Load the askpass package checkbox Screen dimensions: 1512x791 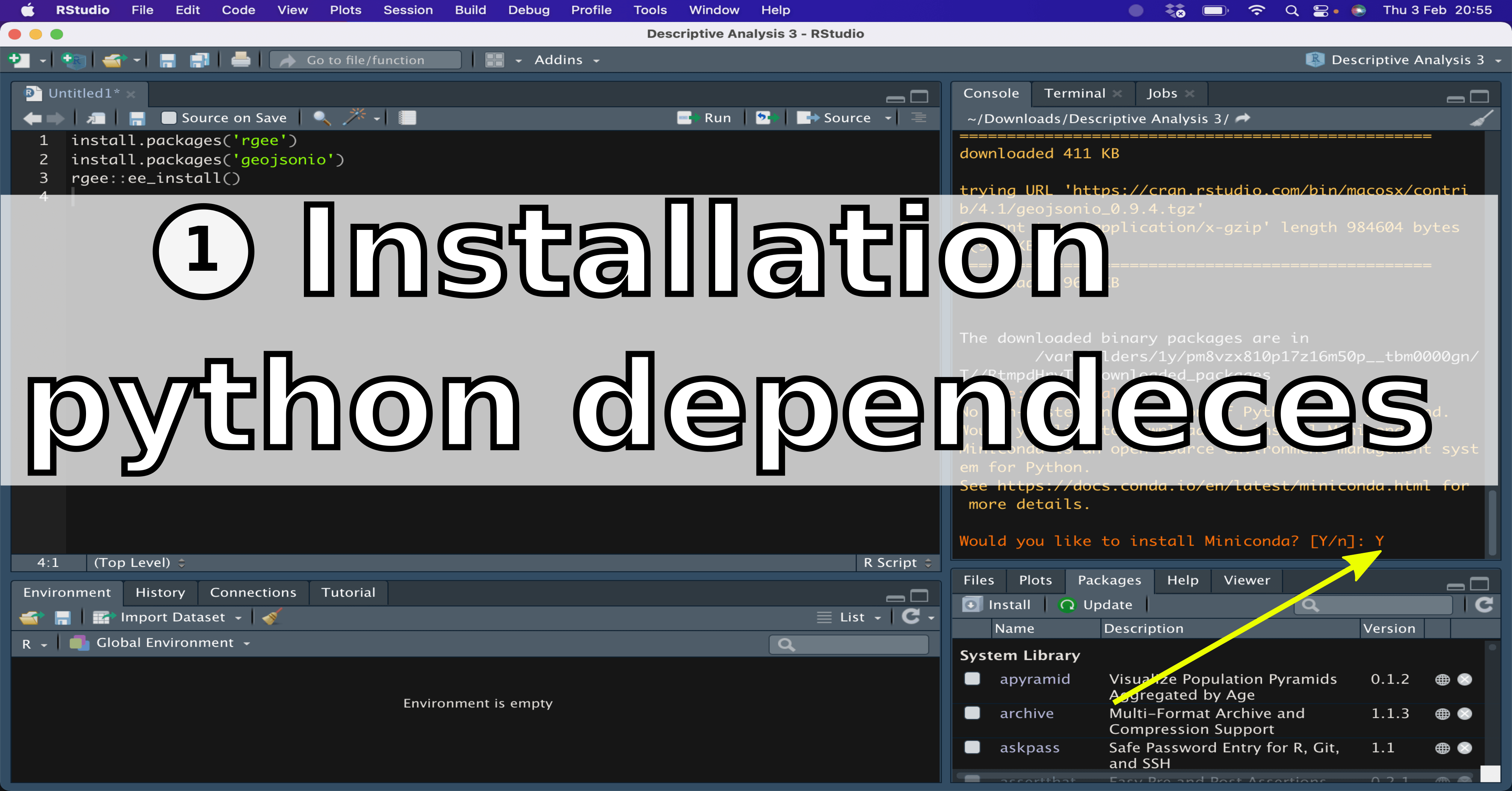click(972, 747)
